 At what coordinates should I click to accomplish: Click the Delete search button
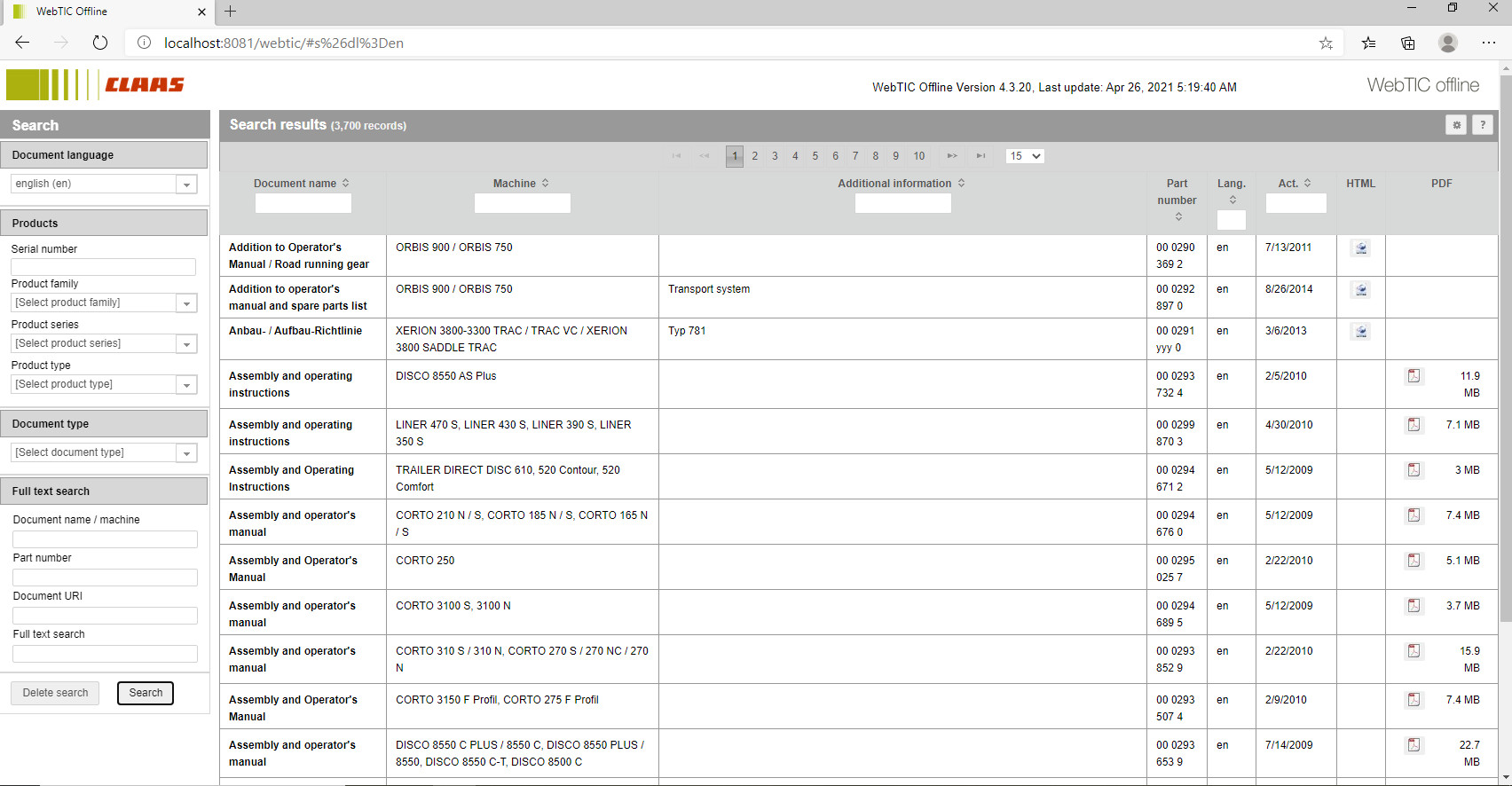click(55, 693)
